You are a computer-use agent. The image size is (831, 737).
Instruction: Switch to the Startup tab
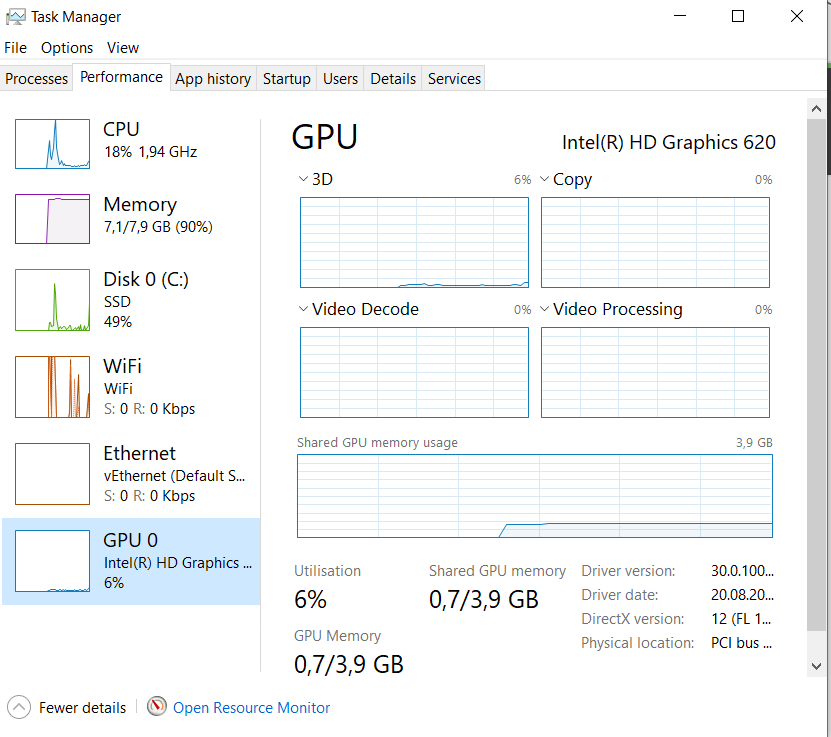(x=287, y=78)
